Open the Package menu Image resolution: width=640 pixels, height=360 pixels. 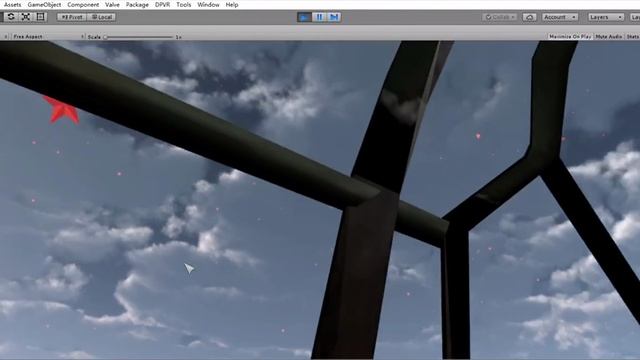(x=137, y=5)
